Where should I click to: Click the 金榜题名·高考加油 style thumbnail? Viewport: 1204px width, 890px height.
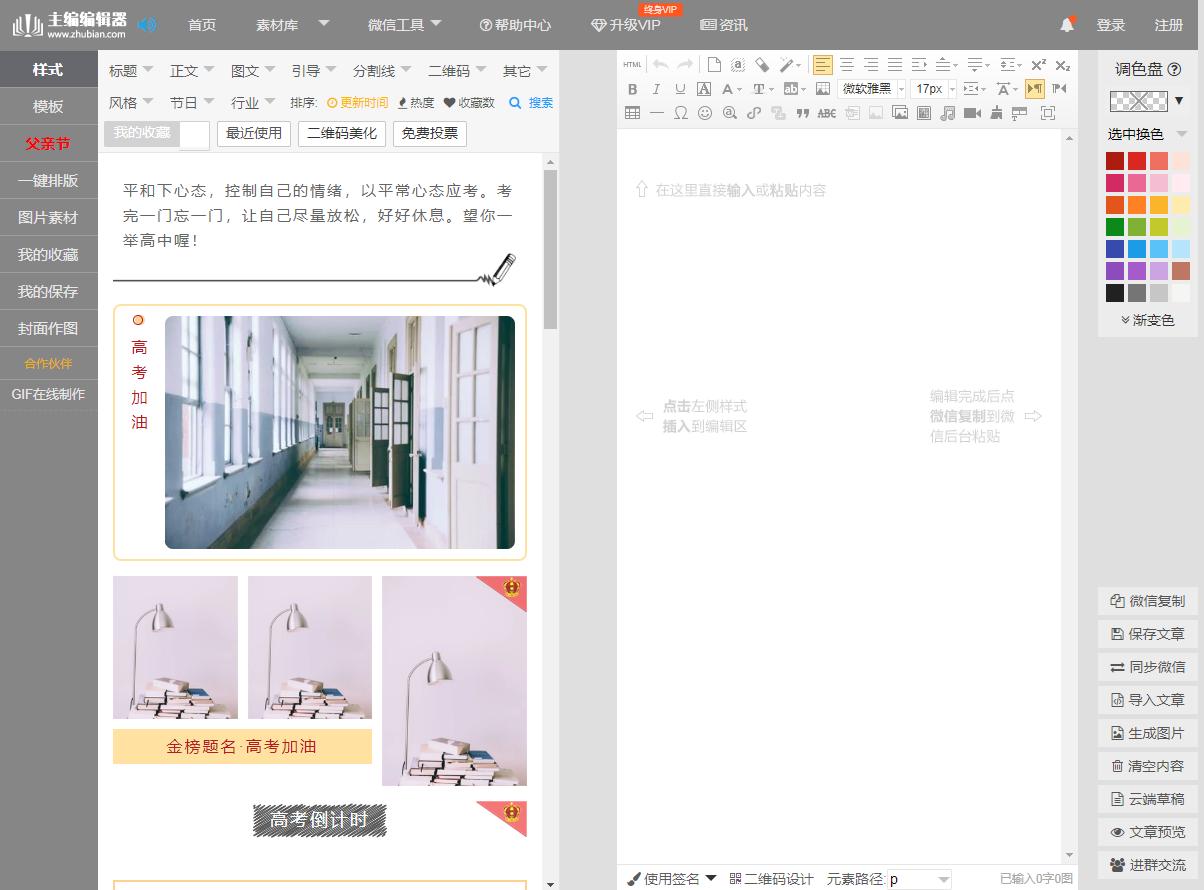click(x=242, y=746)
